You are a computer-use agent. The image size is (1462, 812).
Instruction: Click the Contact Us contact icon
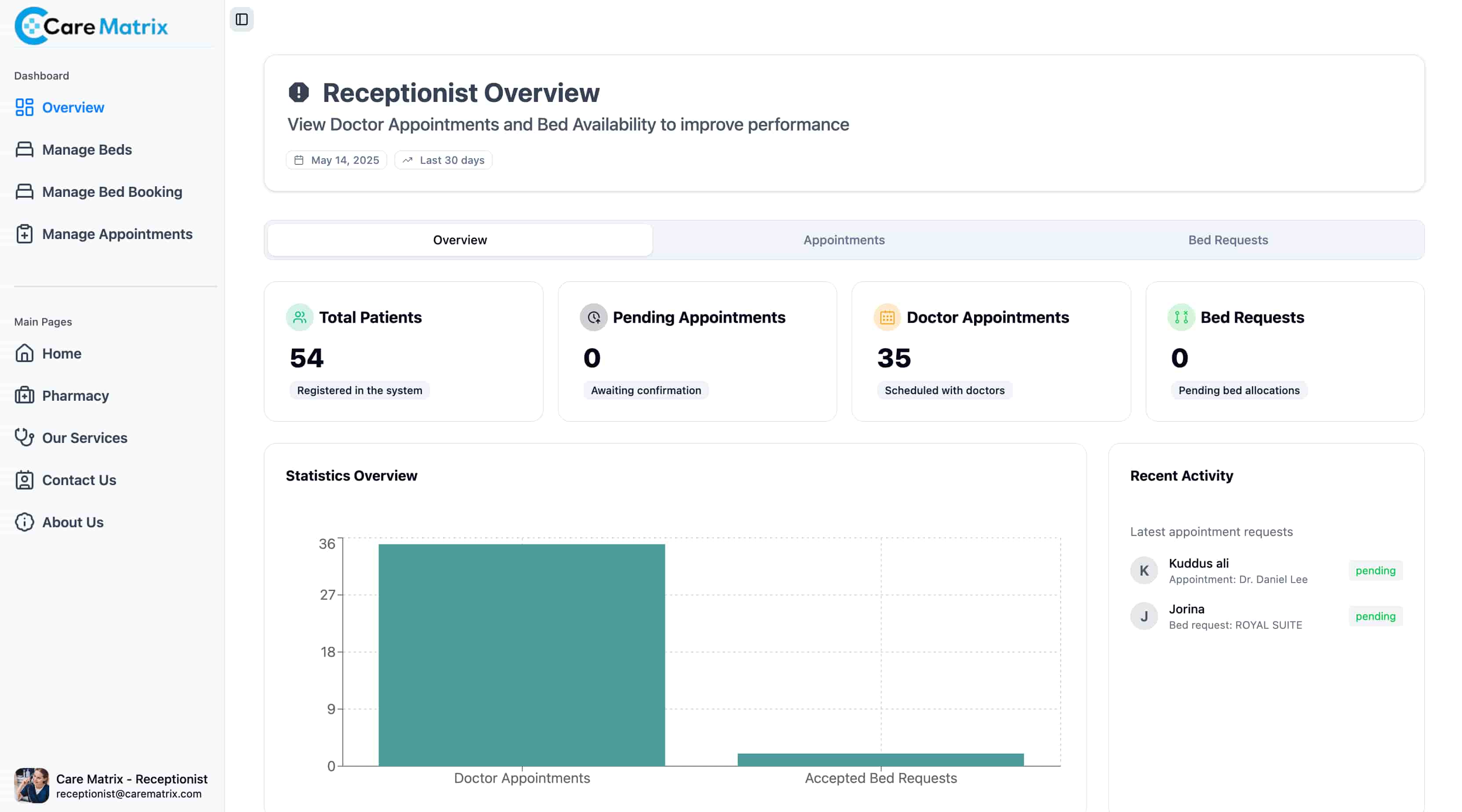25,480
